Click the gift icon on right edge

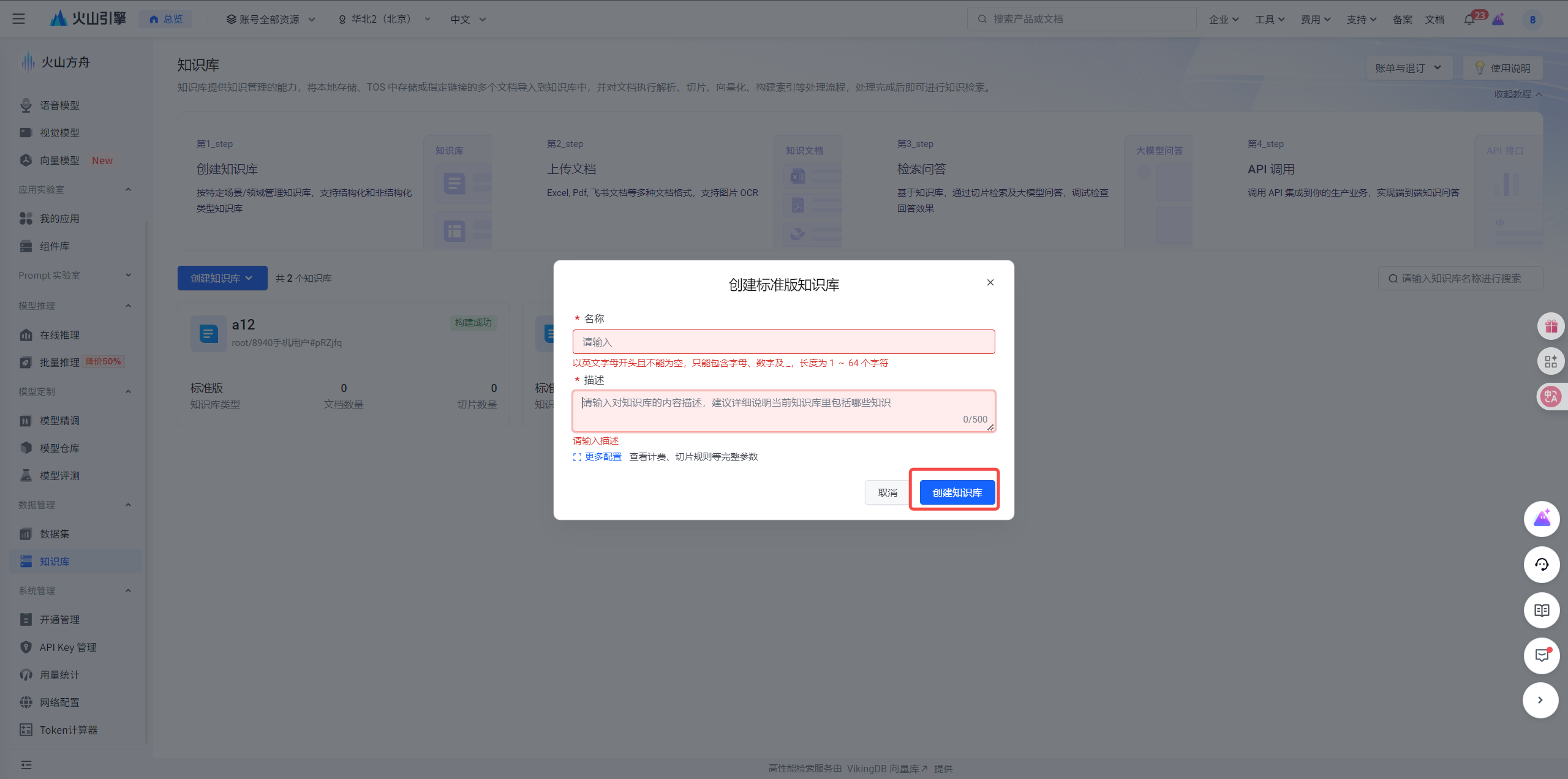pyautogui.click(x=1551, y=326)
